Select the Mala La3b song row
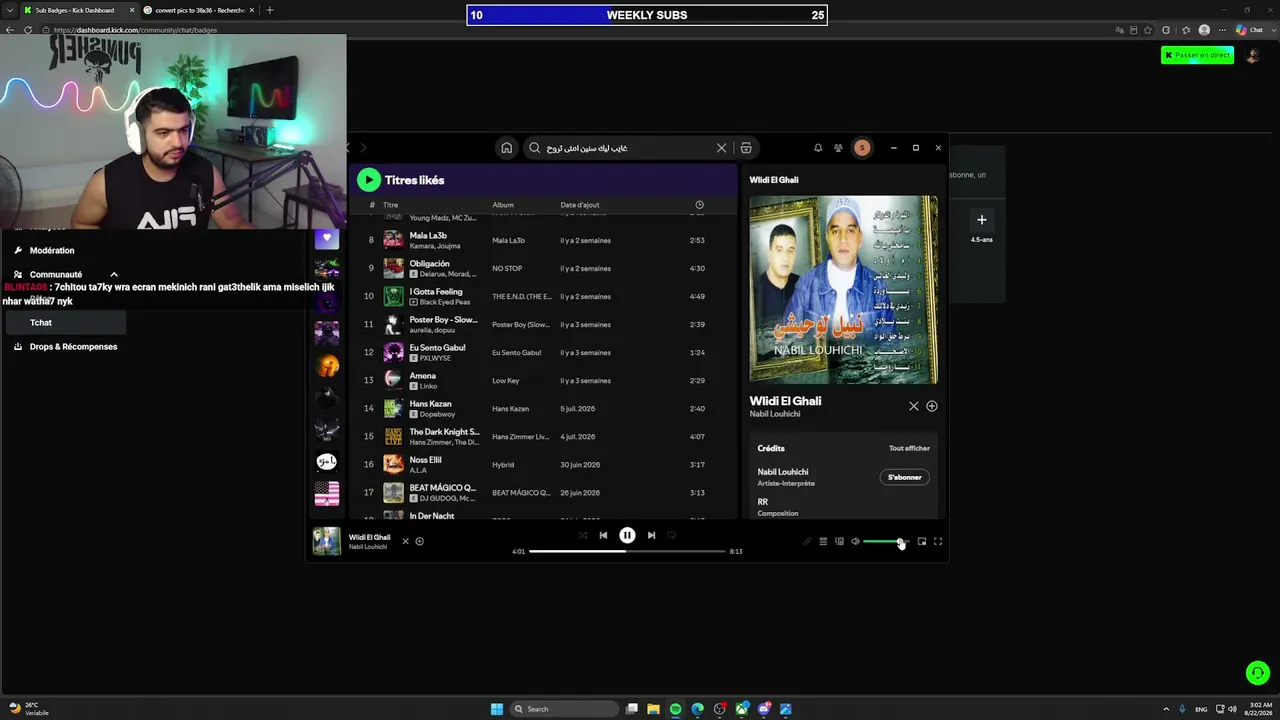The height and width of the screenshot is (720, 1280). click(543, 240)
